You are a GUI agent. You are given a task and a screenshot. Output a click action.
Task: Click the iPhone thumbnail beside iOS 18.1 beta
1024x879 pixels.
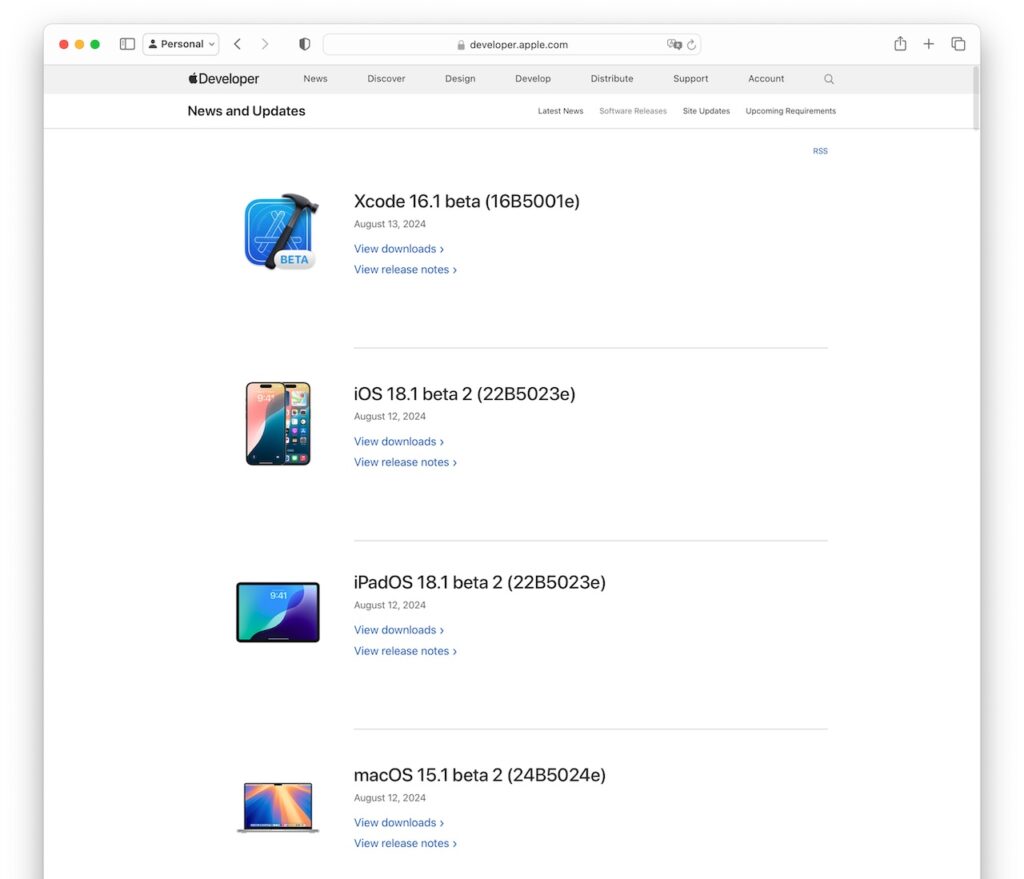point(277,423)
